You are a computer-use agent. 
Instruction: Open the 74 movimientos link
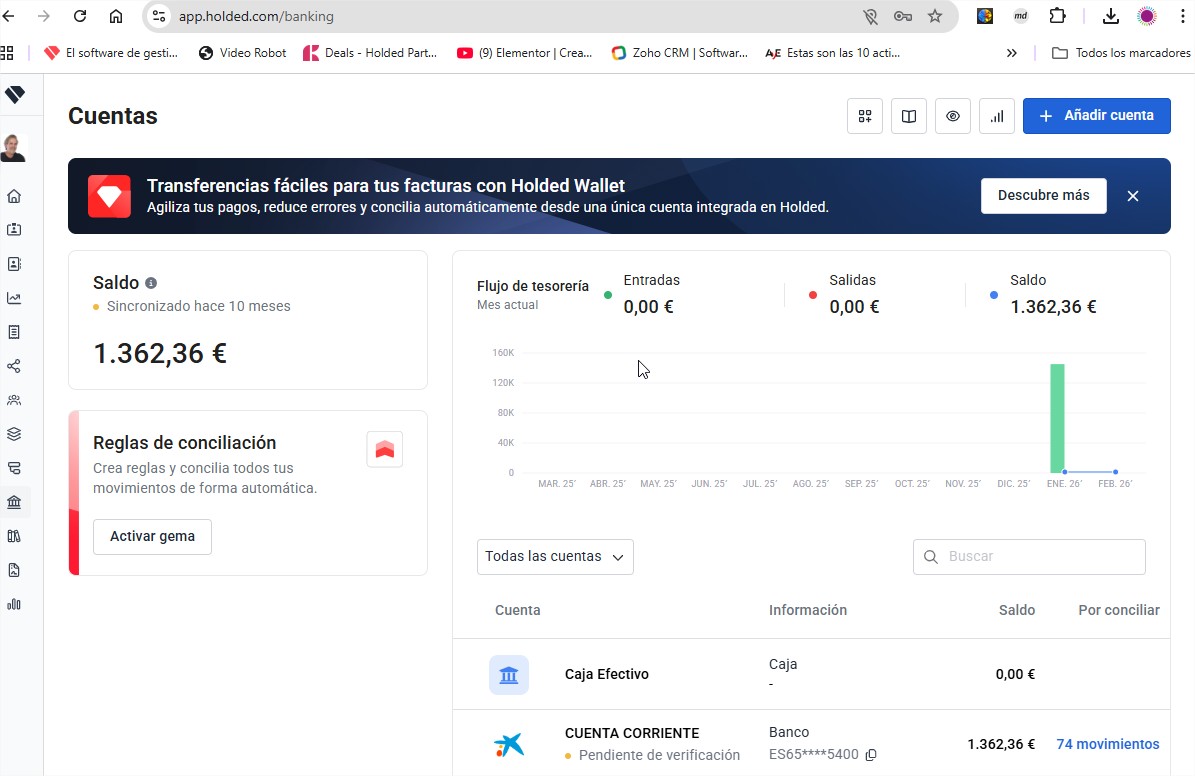click(x=1107, y=744)
